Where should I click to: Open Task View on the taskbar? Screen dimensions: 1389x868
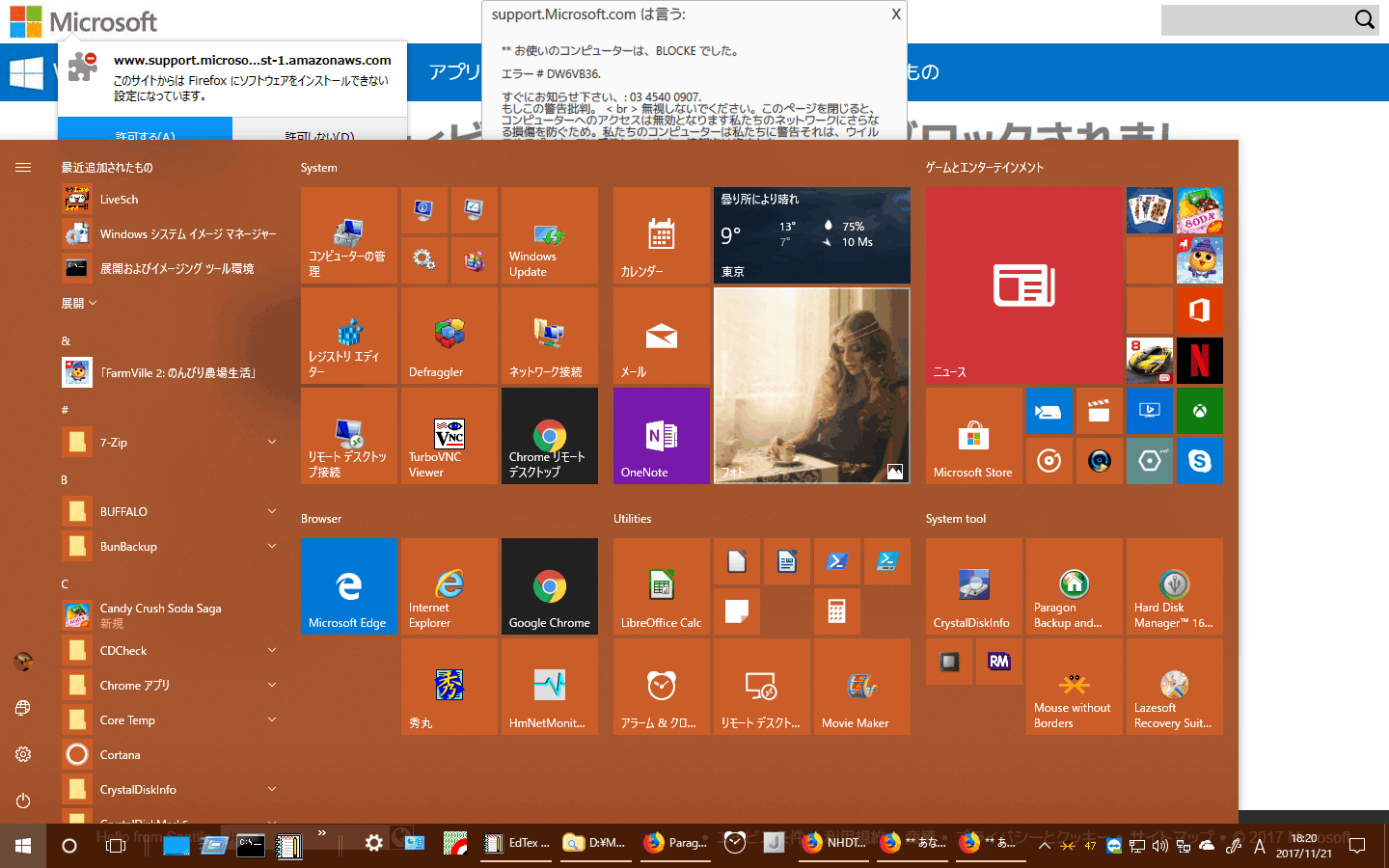click(x=116, y=846)
